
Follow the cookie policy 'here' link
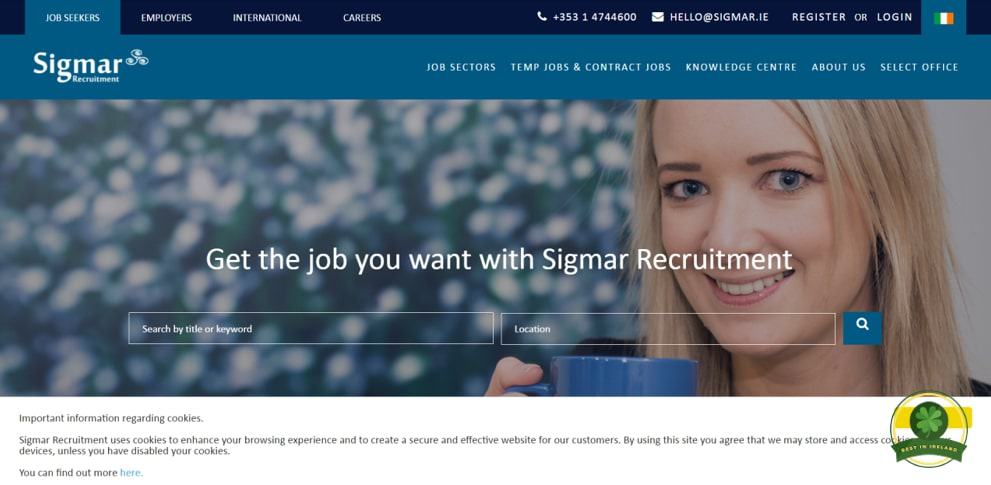pyautogui.click(x=131, y=472)
